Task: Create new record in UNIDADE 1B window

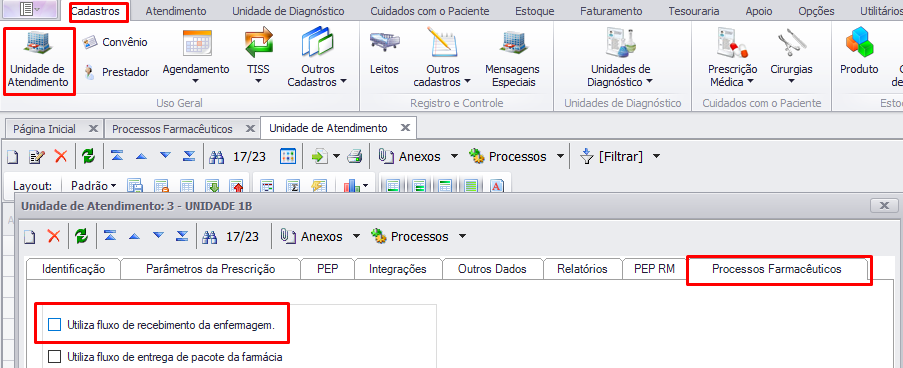Action: tap(29, 236)
